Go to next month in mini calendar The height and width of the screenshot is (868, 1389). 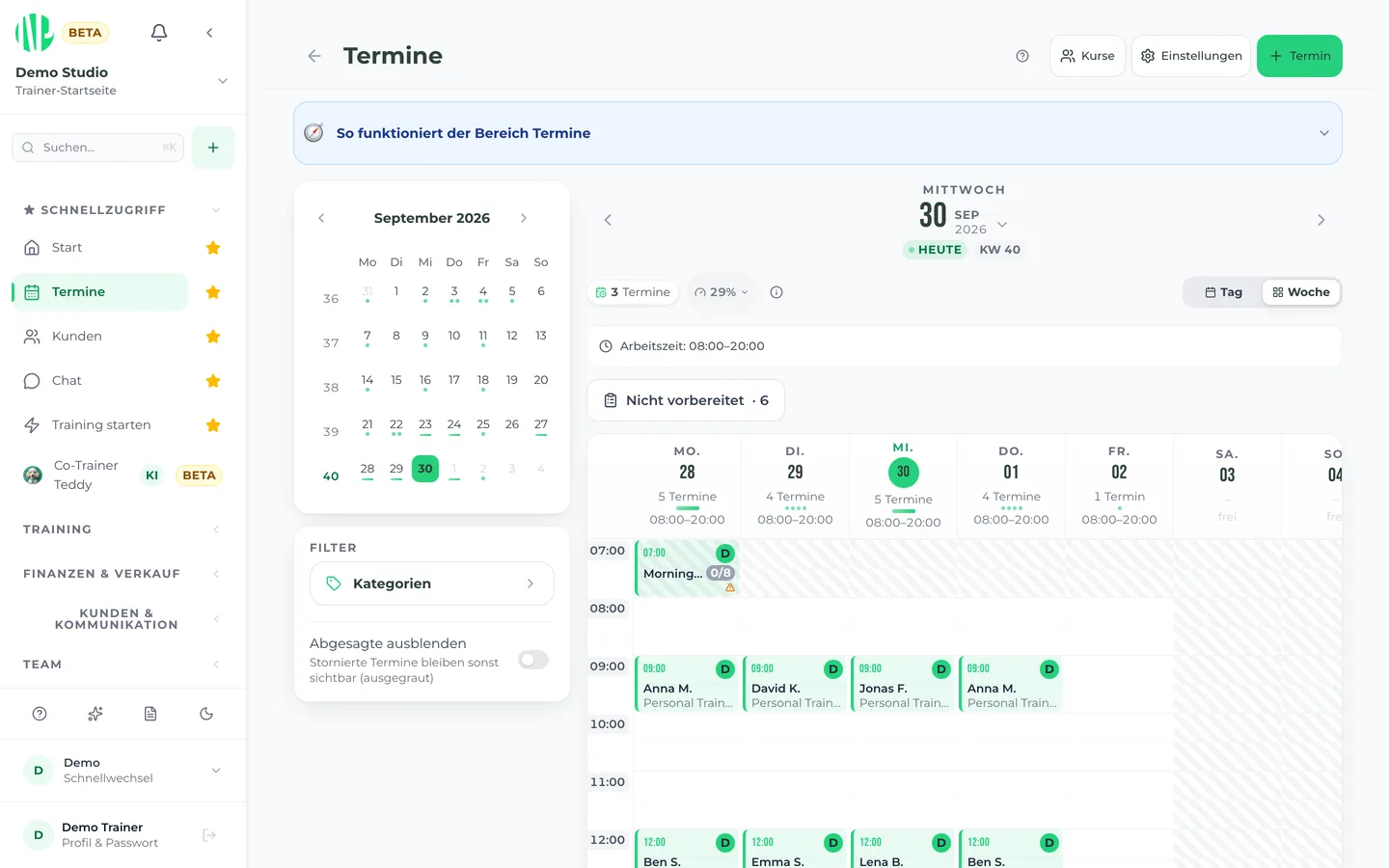coord(524,218)
